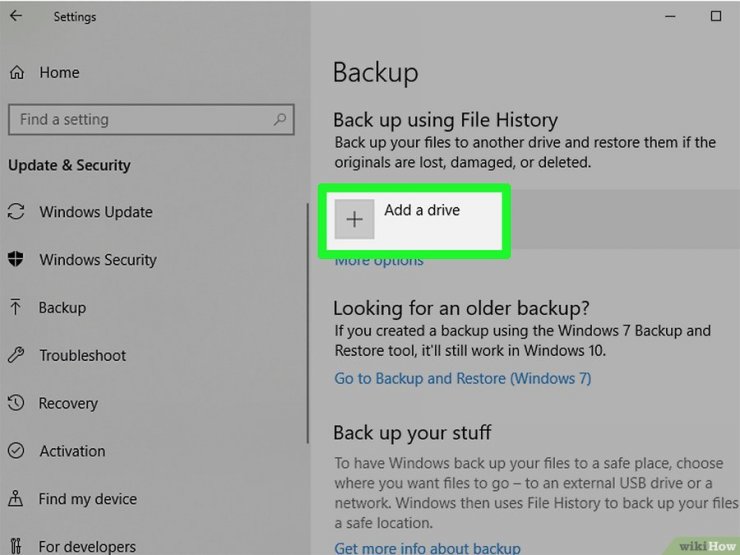Maximize the Settings window

coord(716,16)
